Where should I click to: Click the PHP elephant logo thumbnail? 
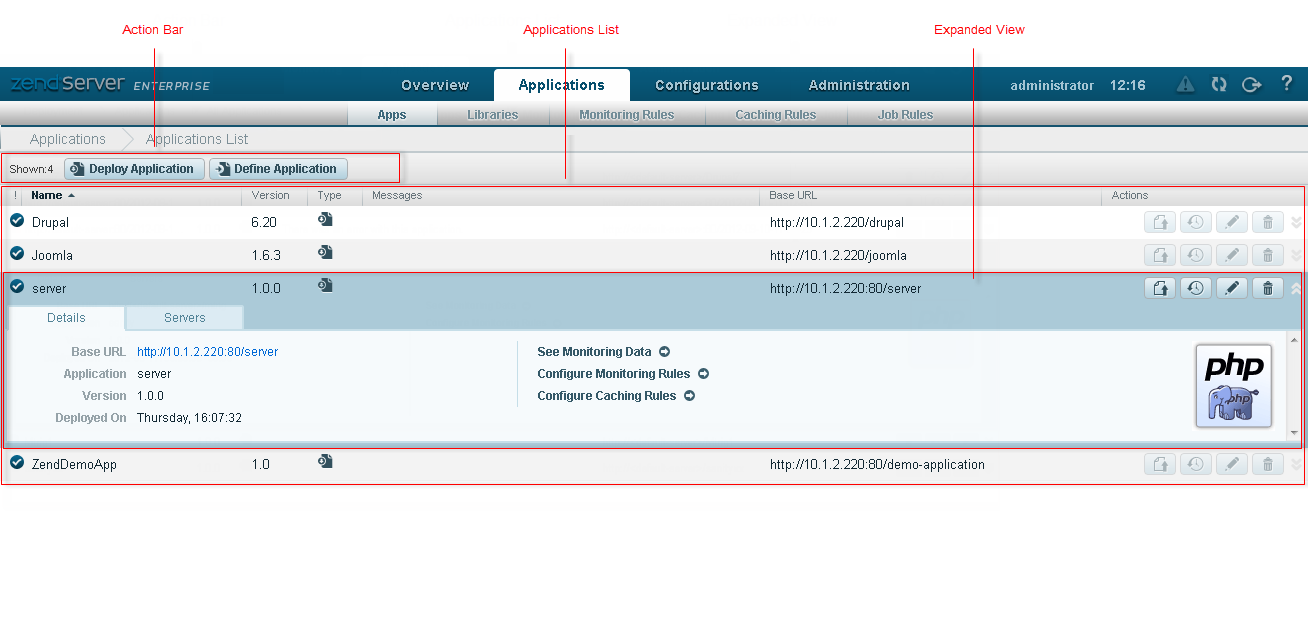point(1233,386)
